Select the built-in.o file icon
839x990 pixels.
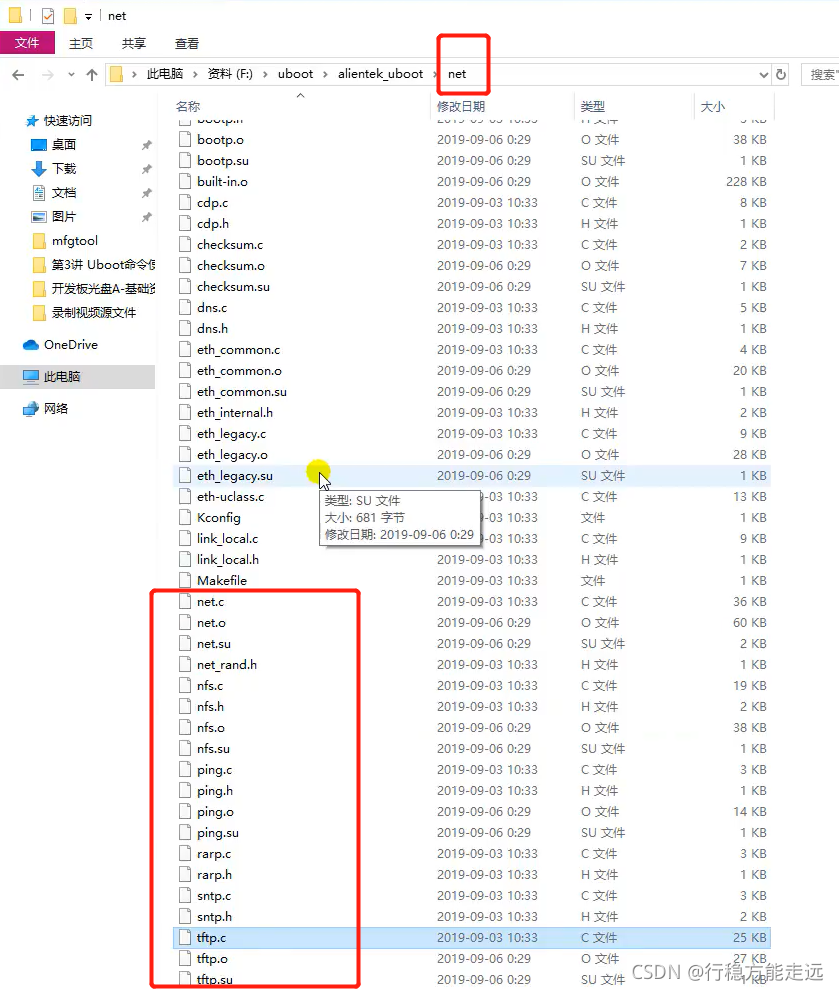185,182
